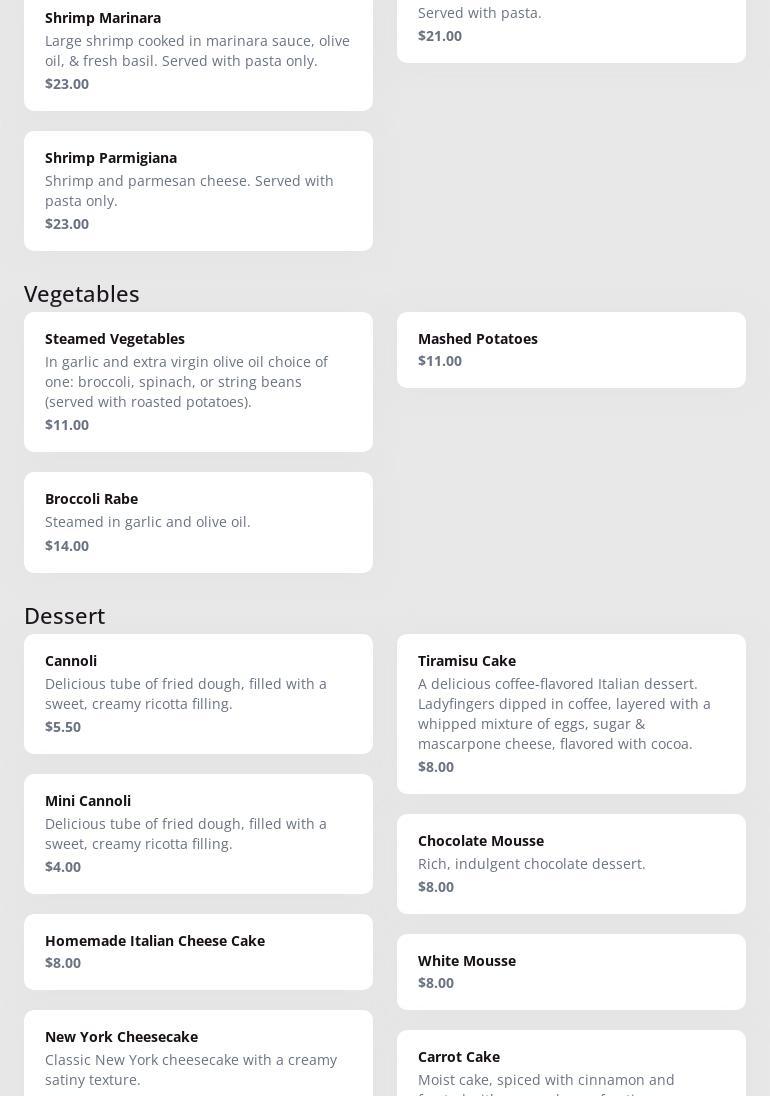This screenshot has height=1096, width=770.
Task: Click the Dessert section heading
Action: coord(65,616)
